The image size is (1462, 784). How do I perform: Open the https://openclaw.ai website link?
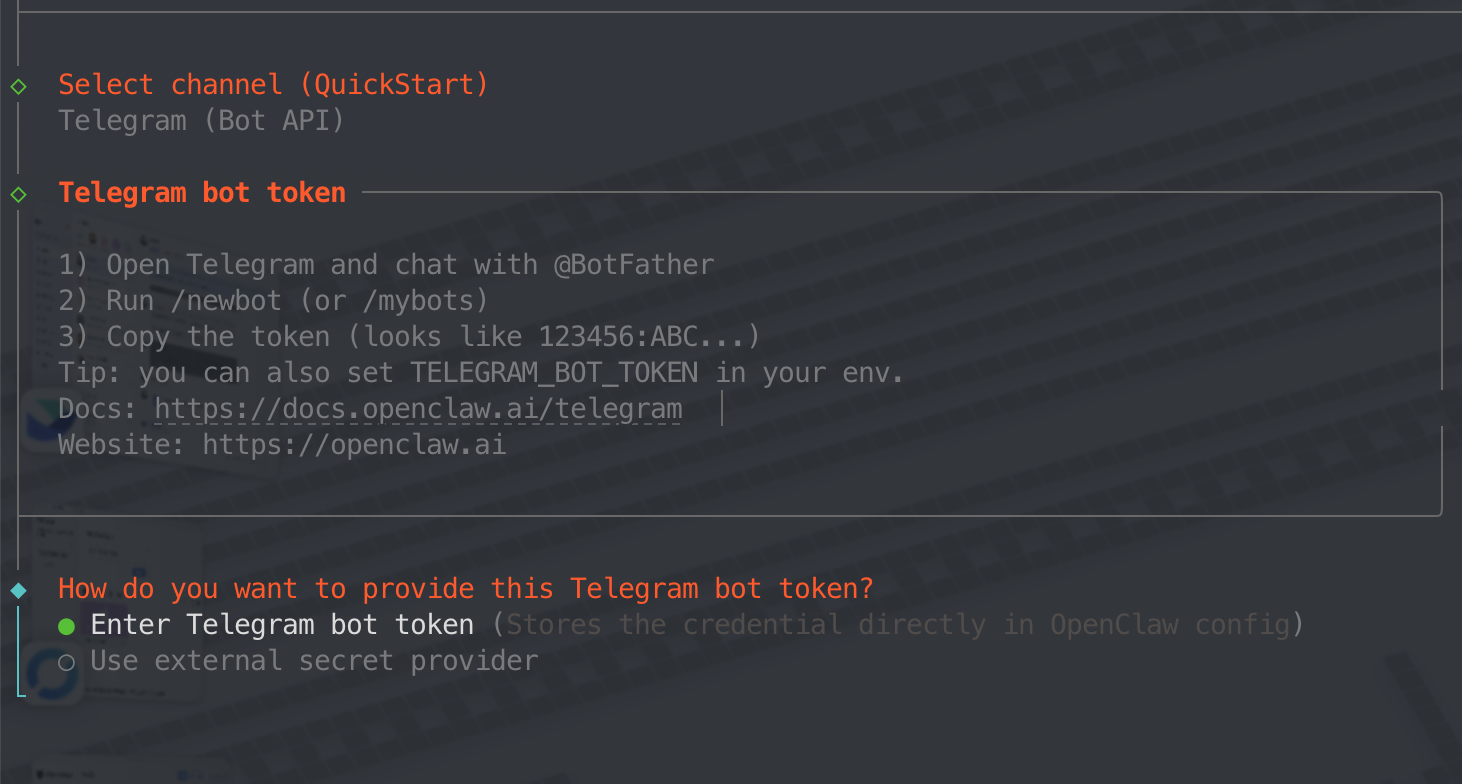pos(354,445)
